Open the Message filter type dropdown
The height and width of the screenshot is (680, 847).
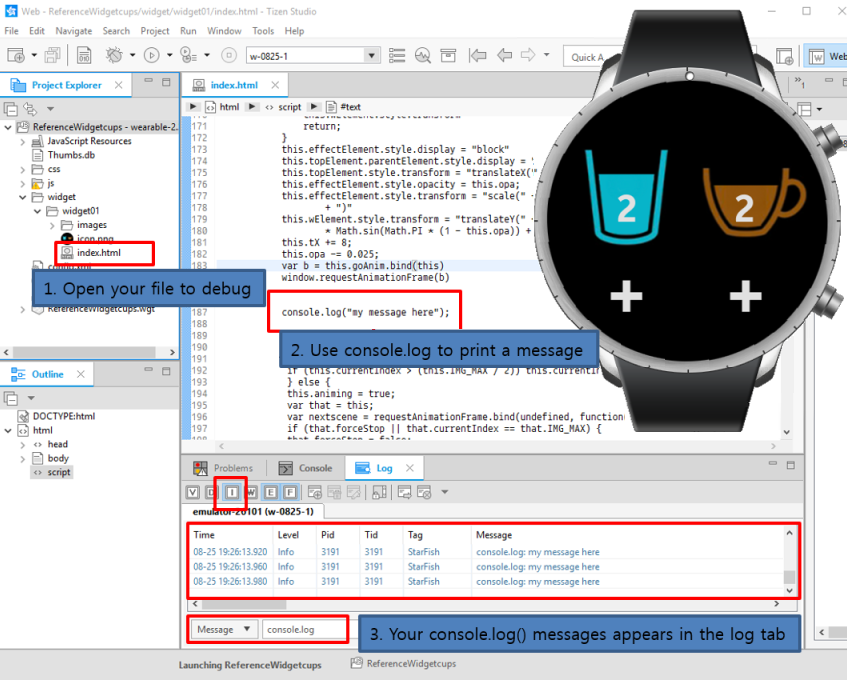(222, 629)
